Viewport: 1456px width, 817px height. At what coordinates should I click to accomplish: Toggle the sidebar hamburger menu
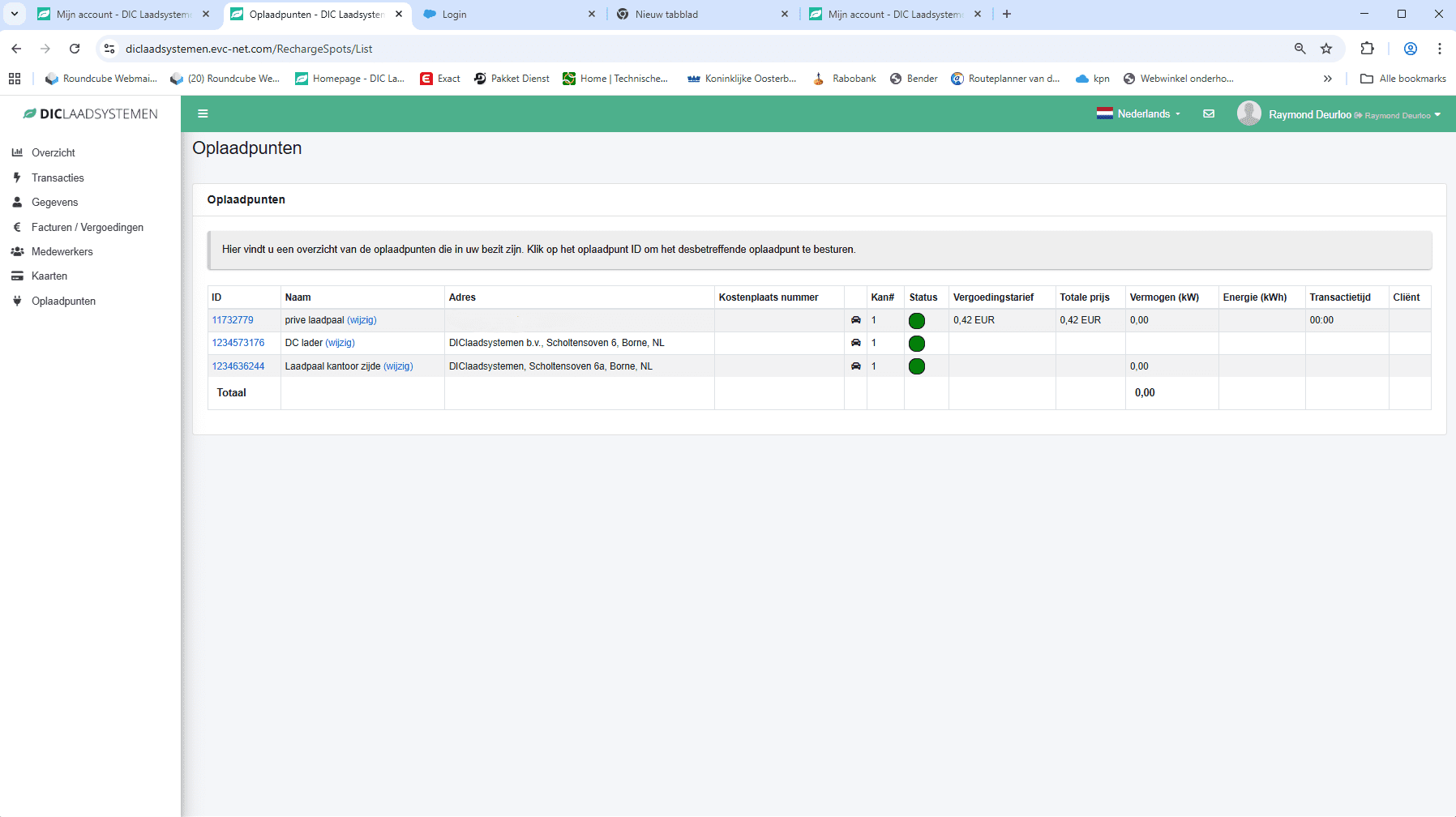(x=203, y=113)
